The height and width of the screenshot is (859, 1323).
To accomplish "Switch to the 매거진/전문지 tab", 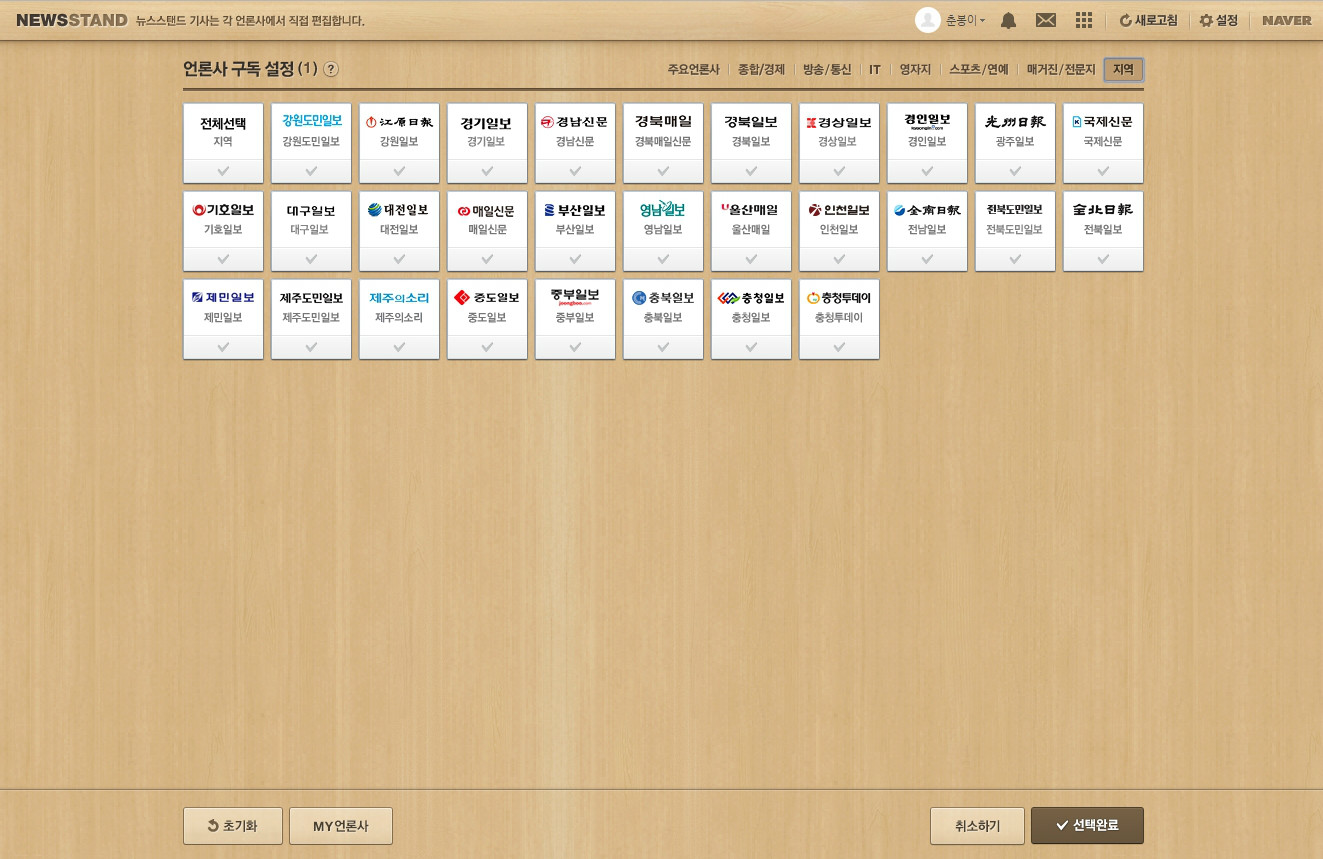I will 1061,70.
